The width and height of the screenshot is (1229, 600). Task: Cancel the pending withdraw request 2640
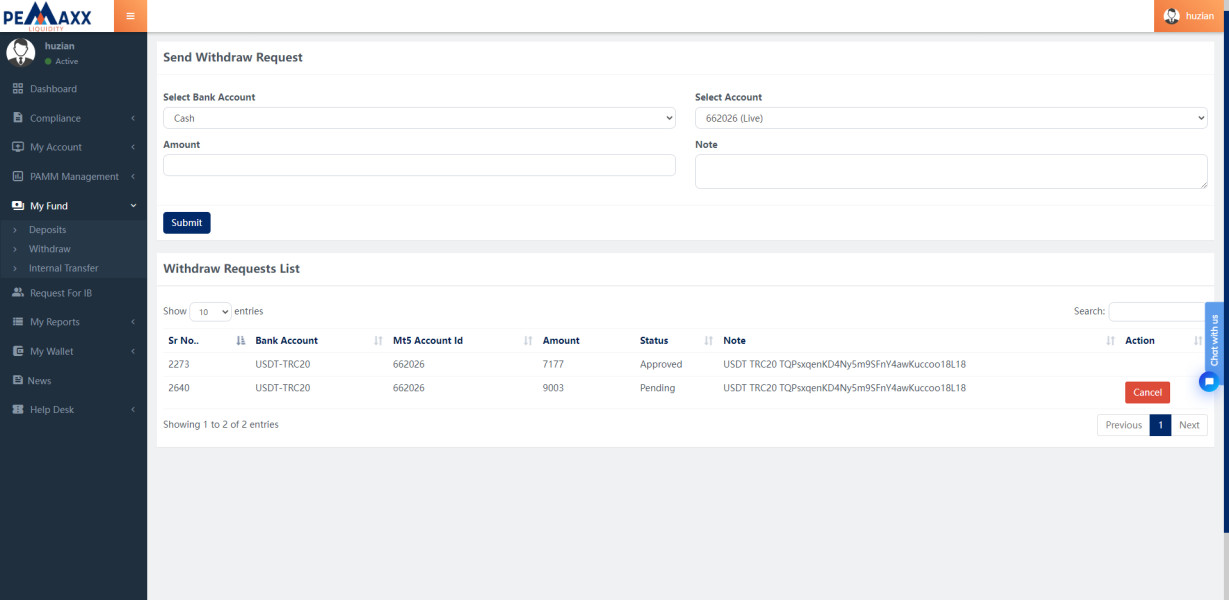click(1147, 393)
